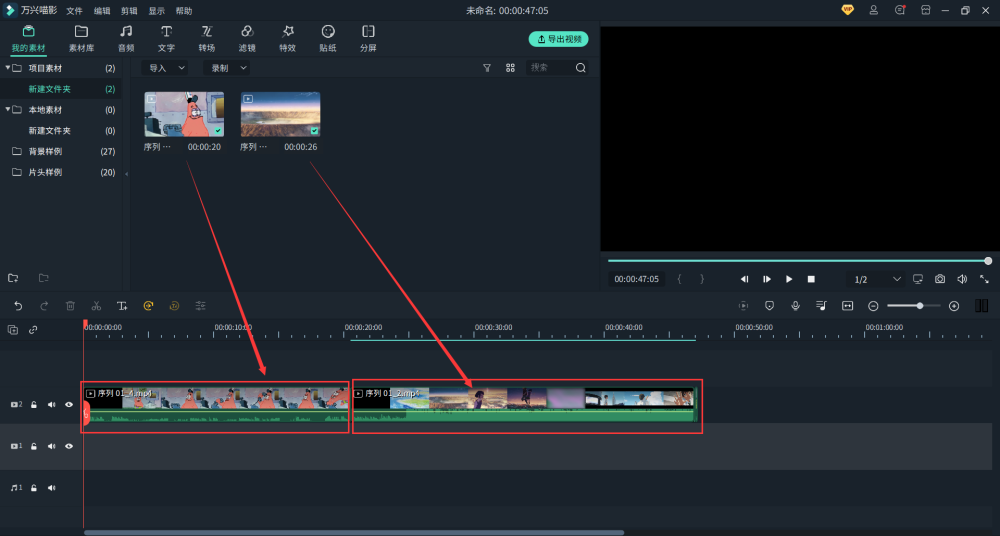Open the 录制 record dropdown

click(x=228, y=68)
